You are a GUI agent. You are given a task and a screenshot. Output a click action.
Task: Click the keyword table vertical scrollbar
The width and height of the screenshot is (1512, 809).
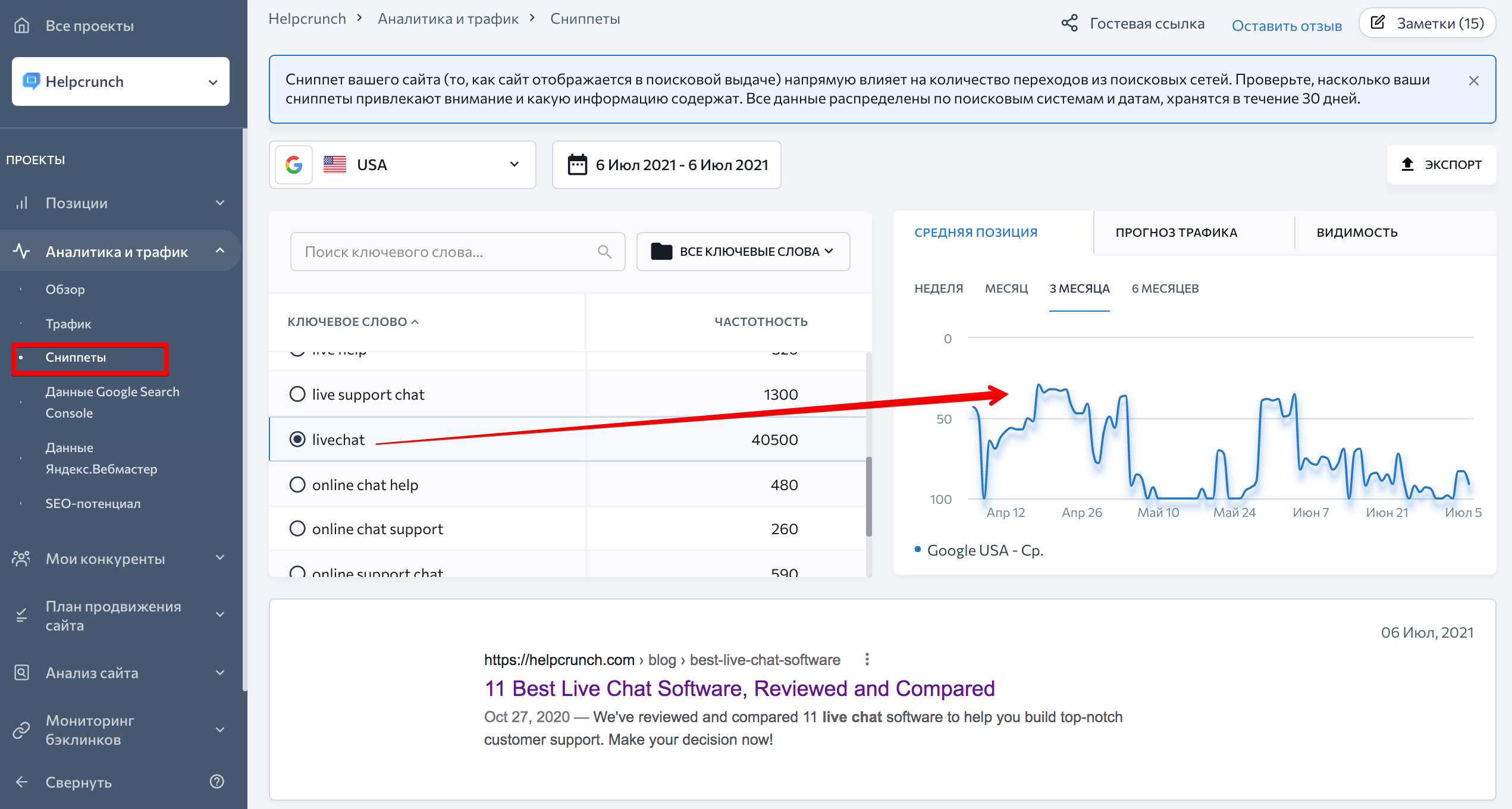pyautogui.click(x=869, y=497)
